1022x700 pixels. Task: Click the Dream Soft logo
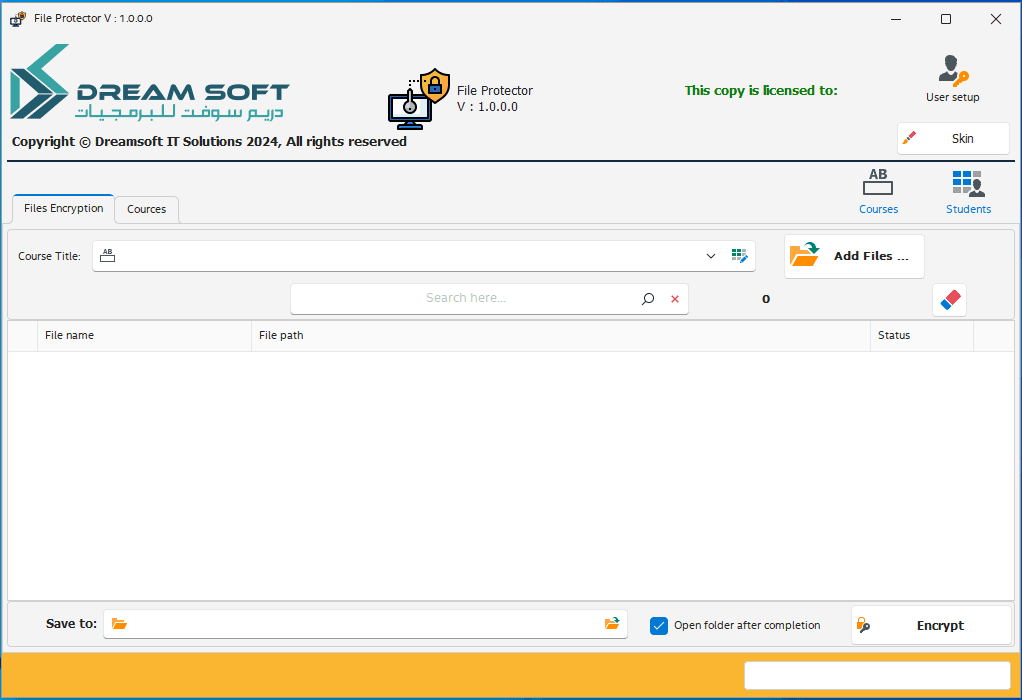coord(150,83)
